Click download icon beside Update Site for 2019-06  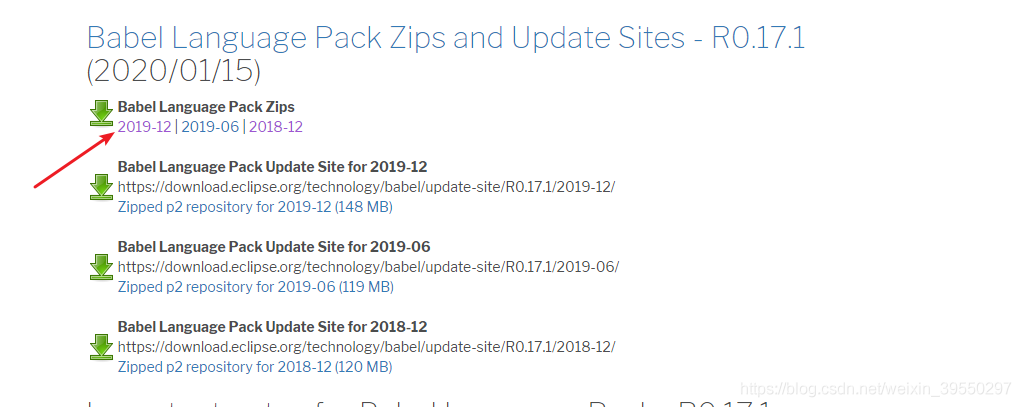point(101,267)
